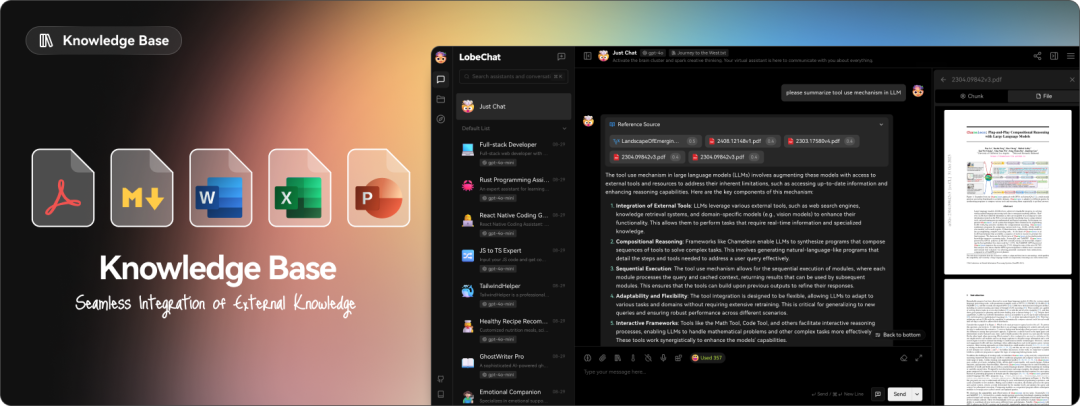The image size is (1080, 406).
Task: Select the Just Chat session
Action: coord(514,107)
